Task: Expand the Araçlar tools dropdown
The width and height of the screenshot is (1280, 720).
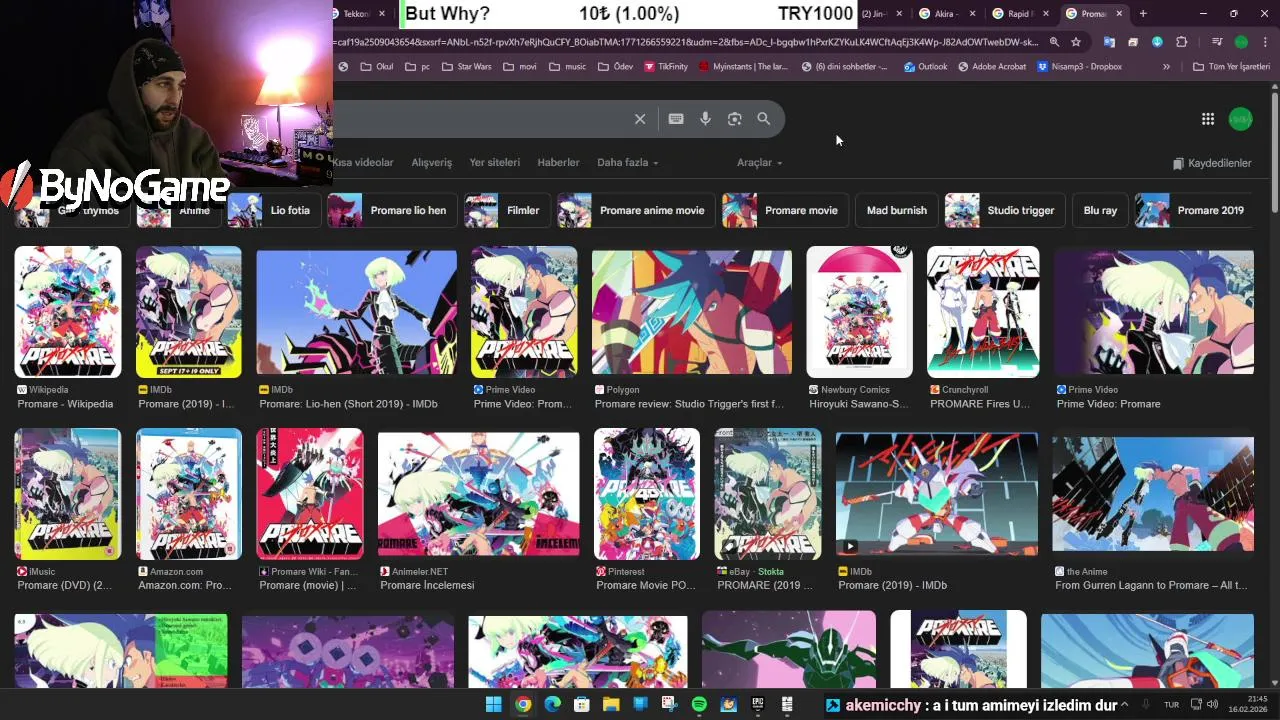Action: coord(759,163)
